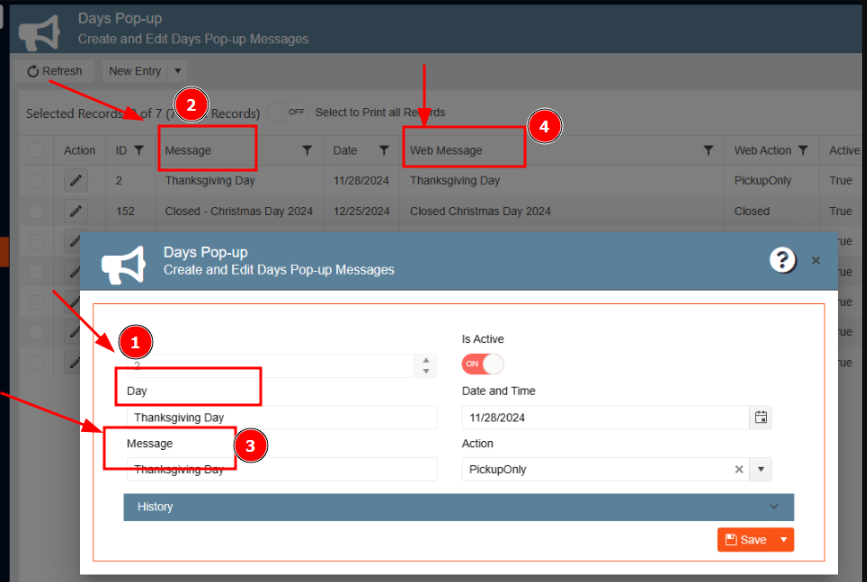Open the Action dropdown list
Viewport: 867px width, 582px height.
pyautogui.click(x=760, y=469)
